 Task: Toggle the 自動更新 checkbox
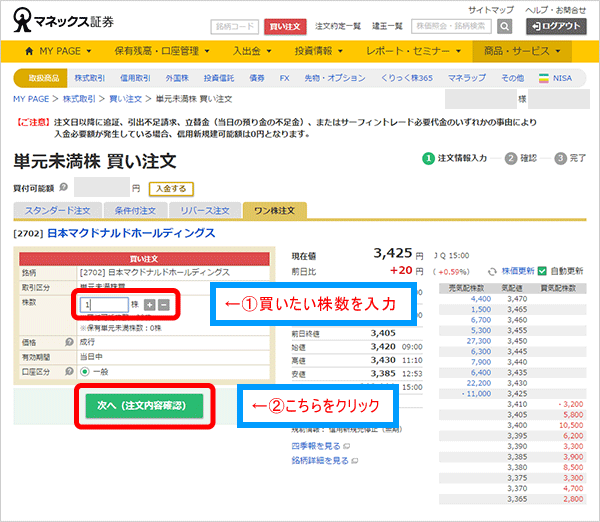[543, 271]
